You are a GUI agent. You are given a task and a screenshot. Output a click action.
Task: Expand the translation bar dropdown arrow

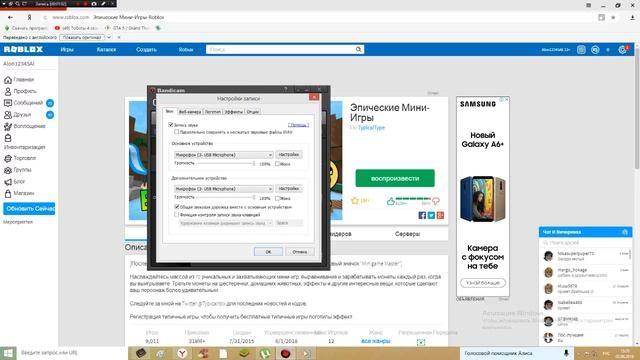(x=109, y=37)
